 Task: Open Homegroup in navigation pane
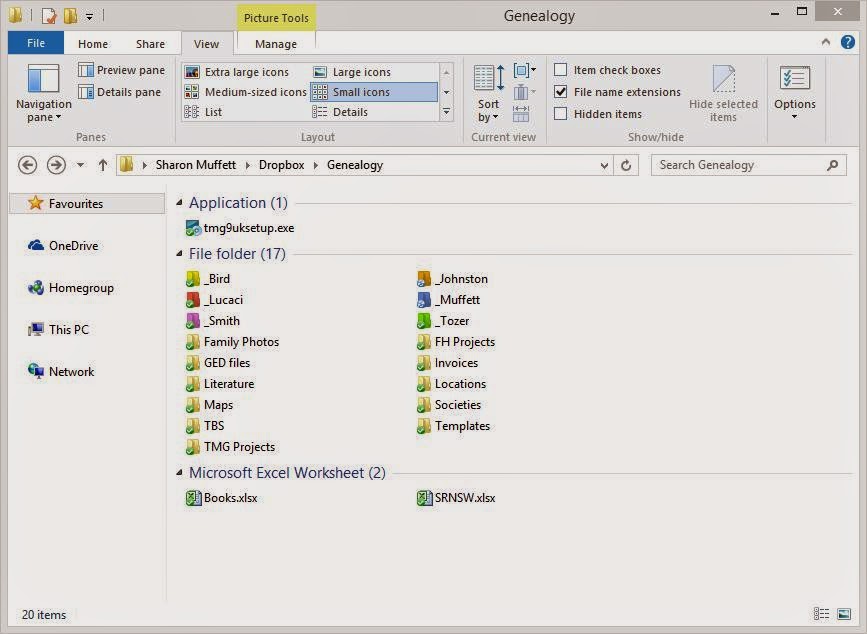point(71,287)
